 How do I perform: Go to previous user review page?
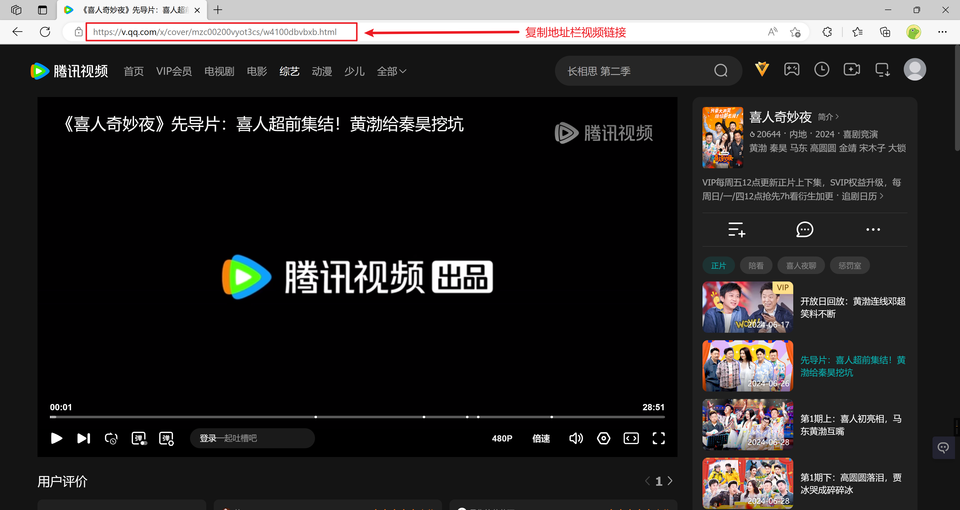(x=647, y=481)
